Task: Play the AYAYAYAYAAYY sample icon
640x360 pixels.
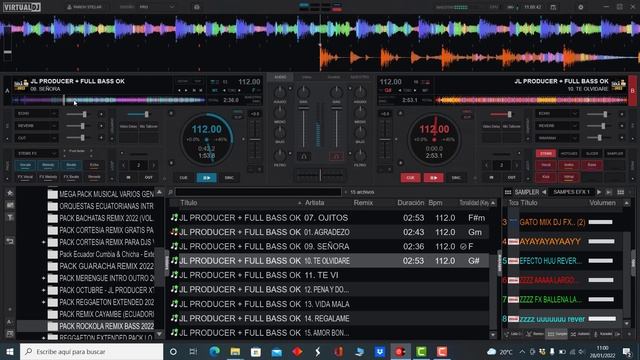Action: click(513, 242)
